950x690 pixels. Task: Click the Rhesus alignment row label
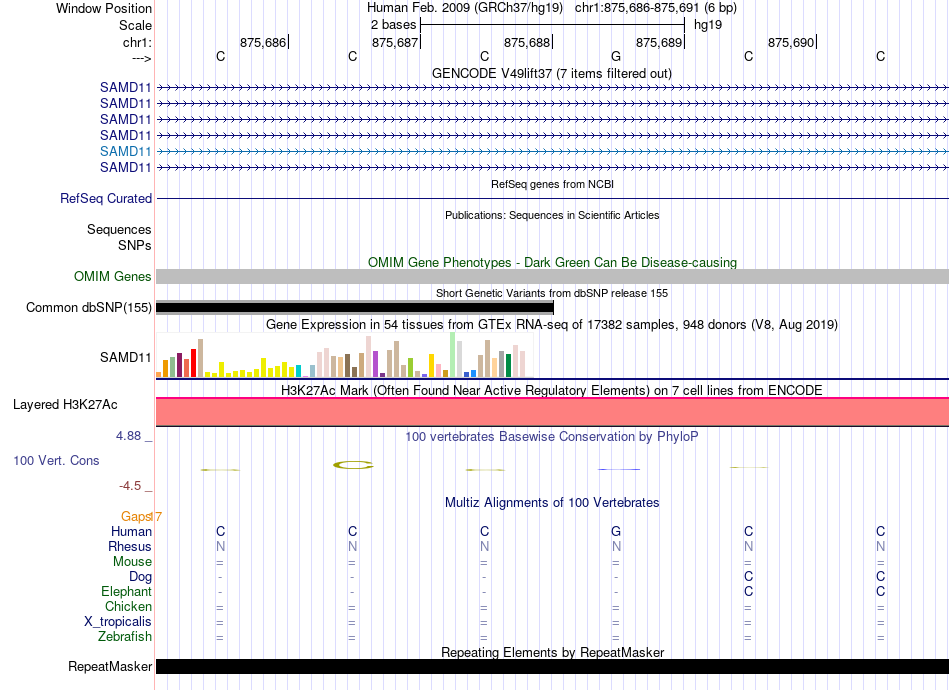coord(130,546)
